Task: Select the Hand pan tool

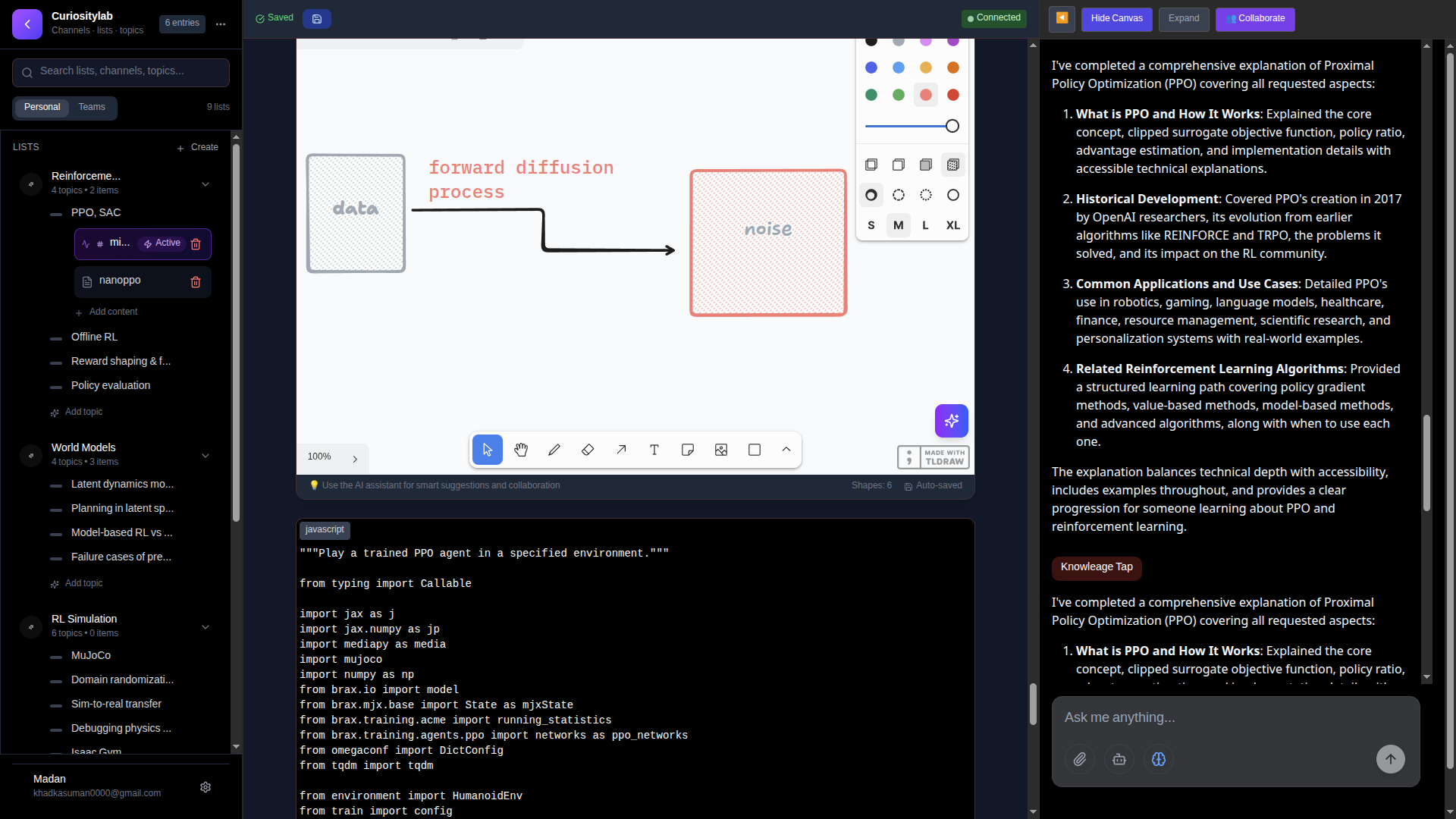Action: coord(521,450)
